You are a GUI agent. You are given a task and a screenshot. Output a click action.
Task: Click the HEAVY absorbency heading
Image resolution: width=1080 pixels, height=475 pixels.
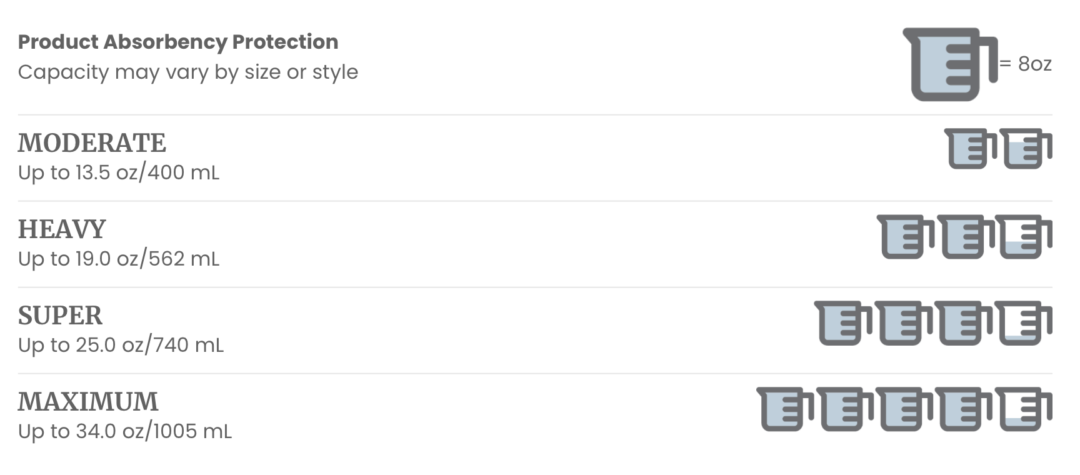[x=62, y=229]
